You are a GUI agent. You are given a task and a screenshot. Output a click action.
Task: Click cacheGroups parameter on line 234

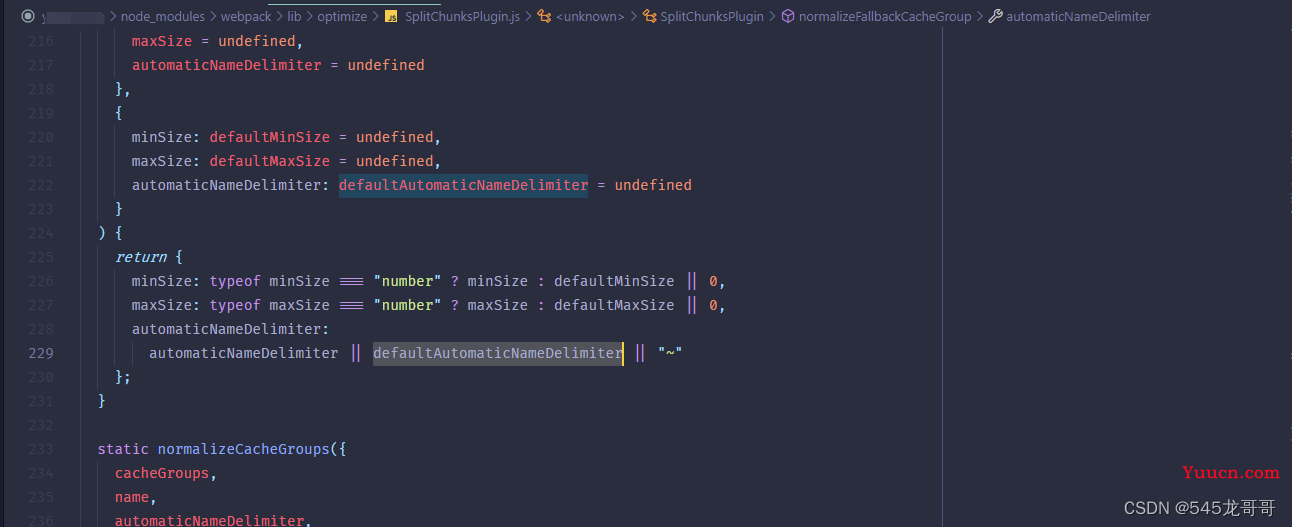pyautogui.click(x=162, y=473)
